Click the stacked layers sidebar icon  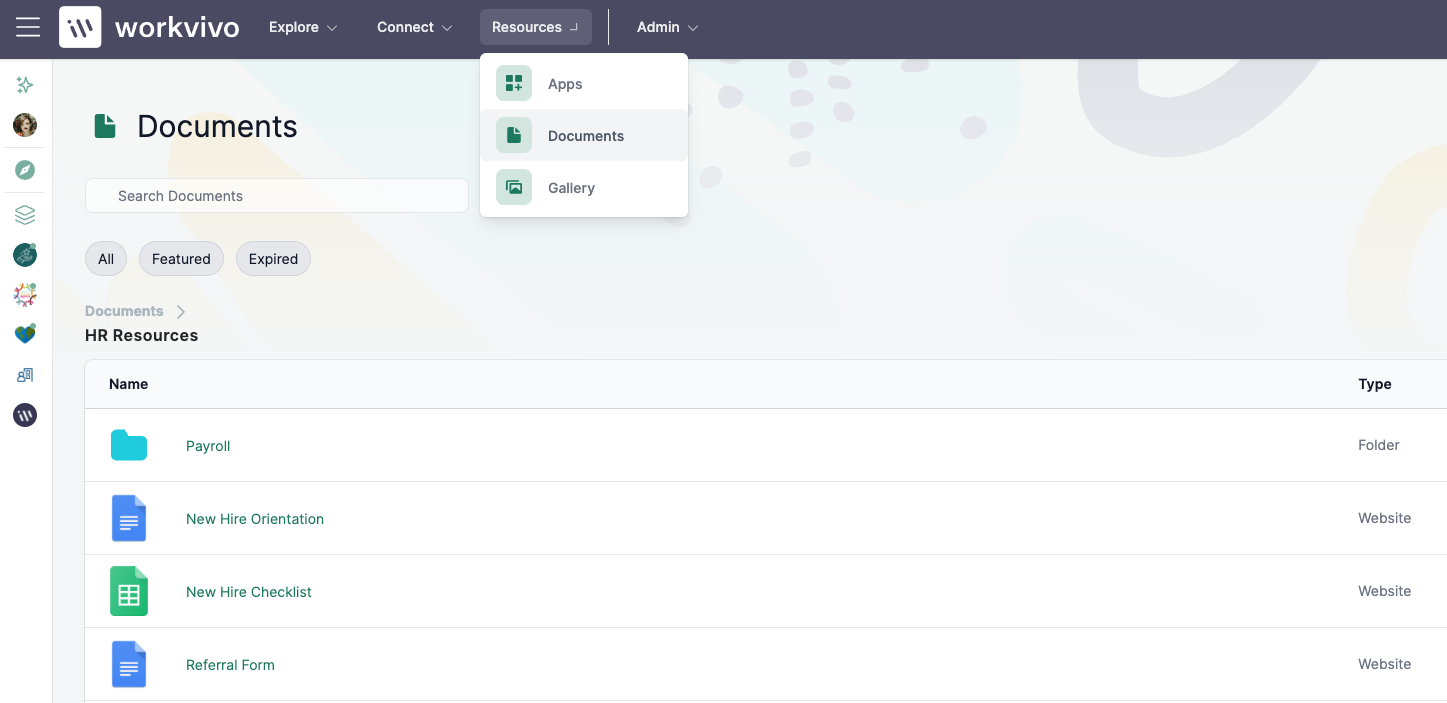click(25, 215)
